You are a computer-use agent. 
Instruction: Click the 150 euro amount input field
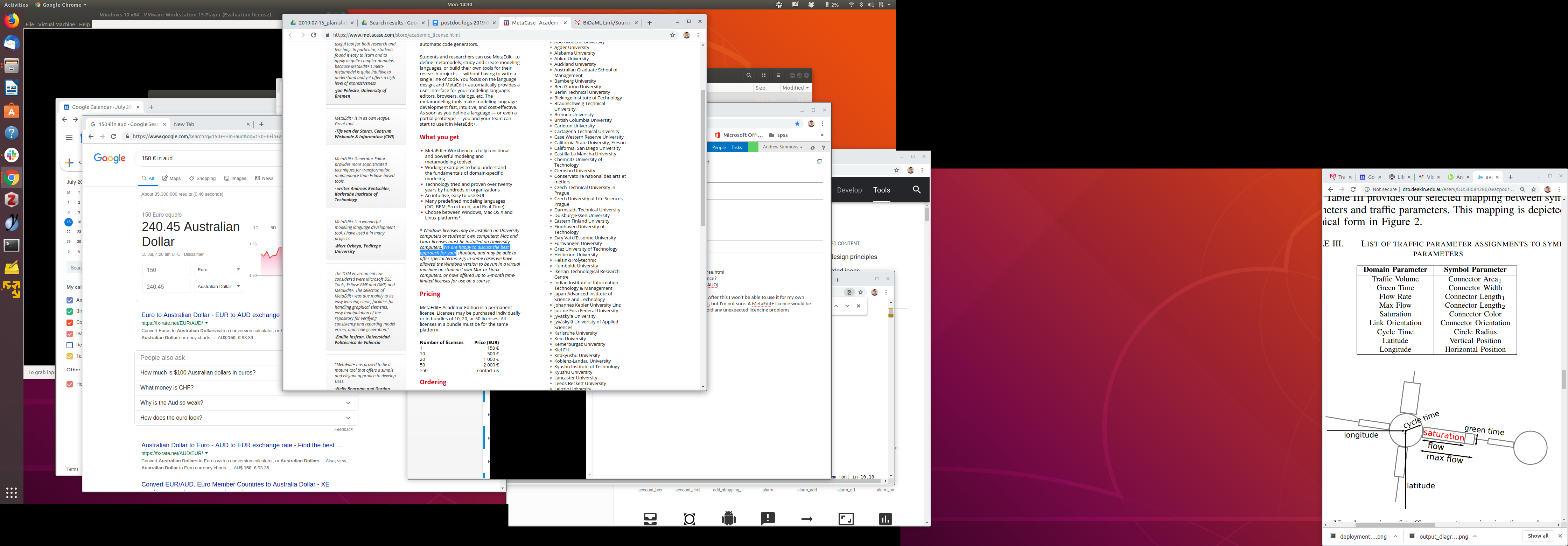point(166,269)
